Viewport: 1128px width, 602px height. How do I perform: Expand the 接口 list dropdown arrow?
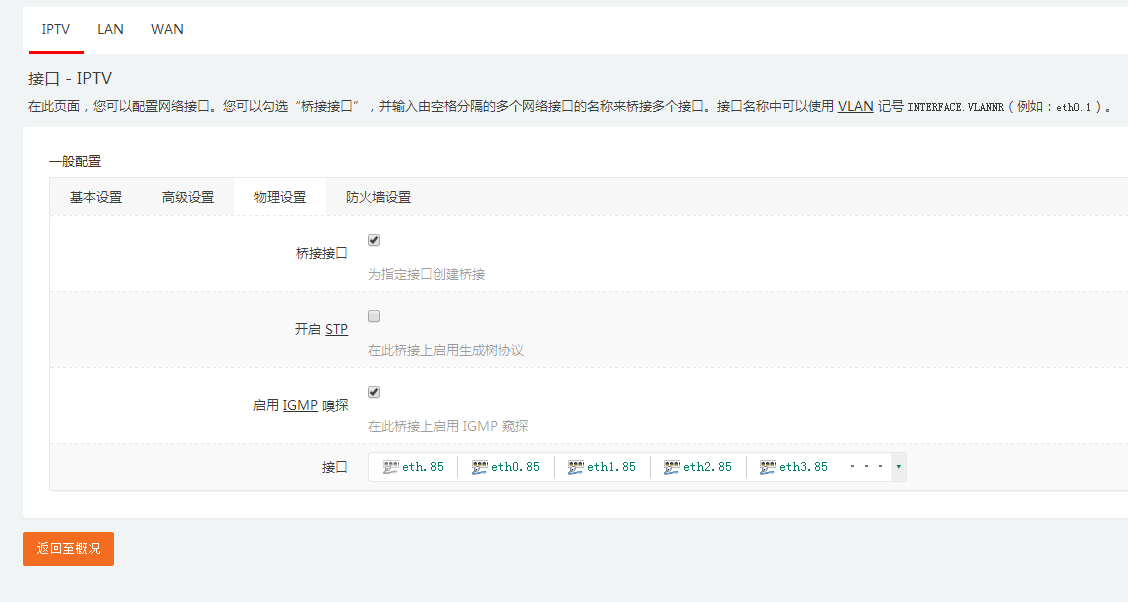point(897,466)
